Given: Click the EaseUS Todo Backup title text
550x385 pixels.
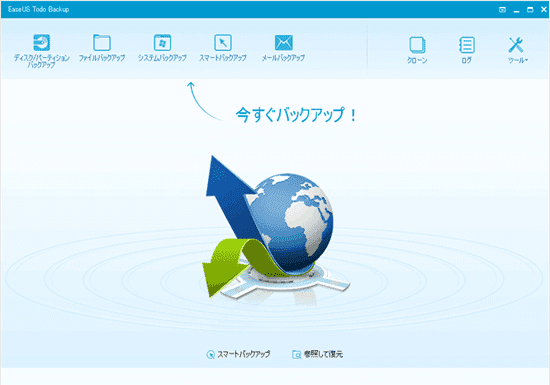Looking at the screenshot, I should [38, 9].
